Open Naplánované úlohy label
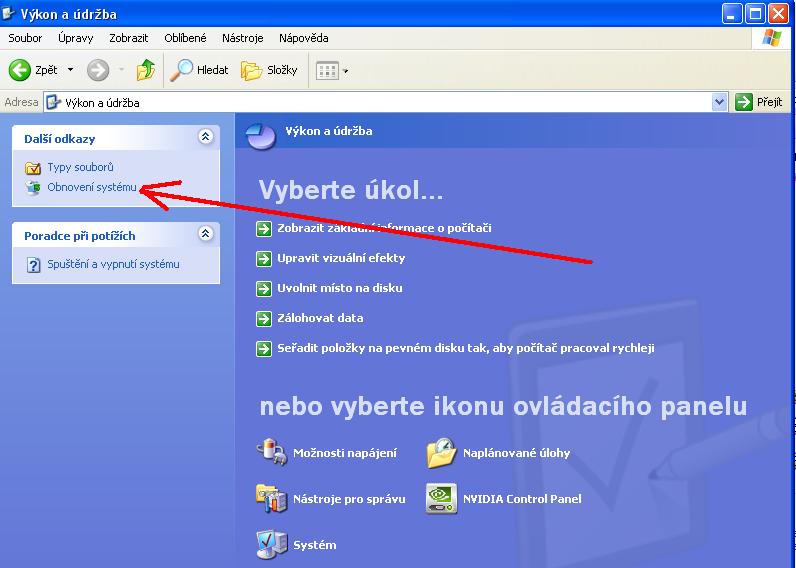This screenshot has height=568, width=796. [516, 453]
